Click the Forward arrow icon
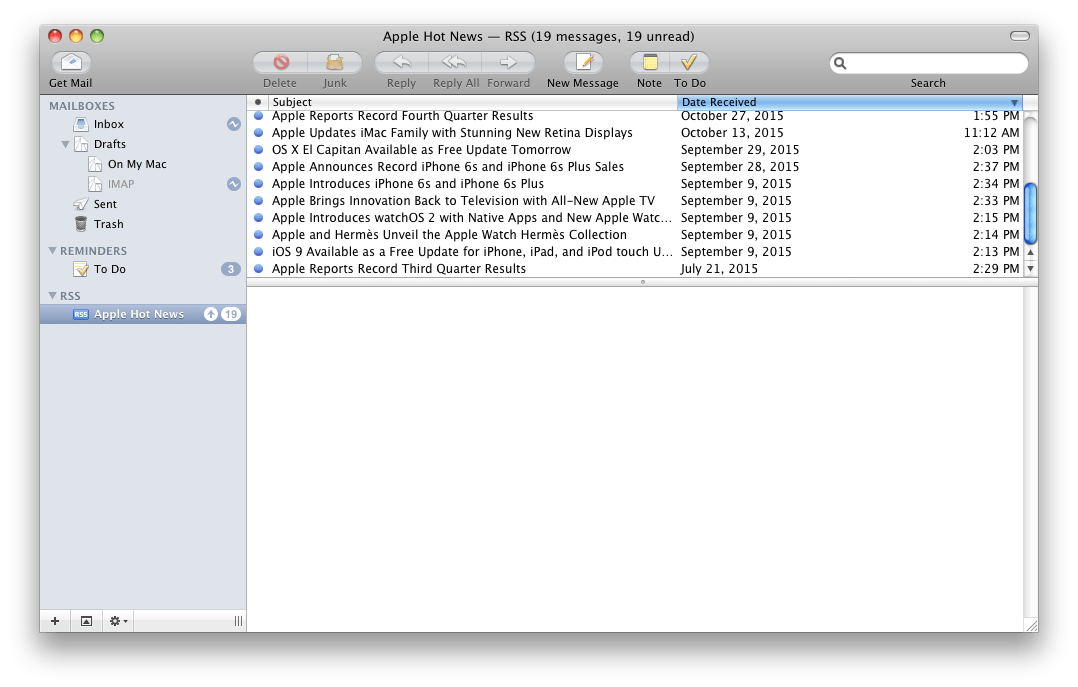The image size is (1078, 687). click(508, 63)
